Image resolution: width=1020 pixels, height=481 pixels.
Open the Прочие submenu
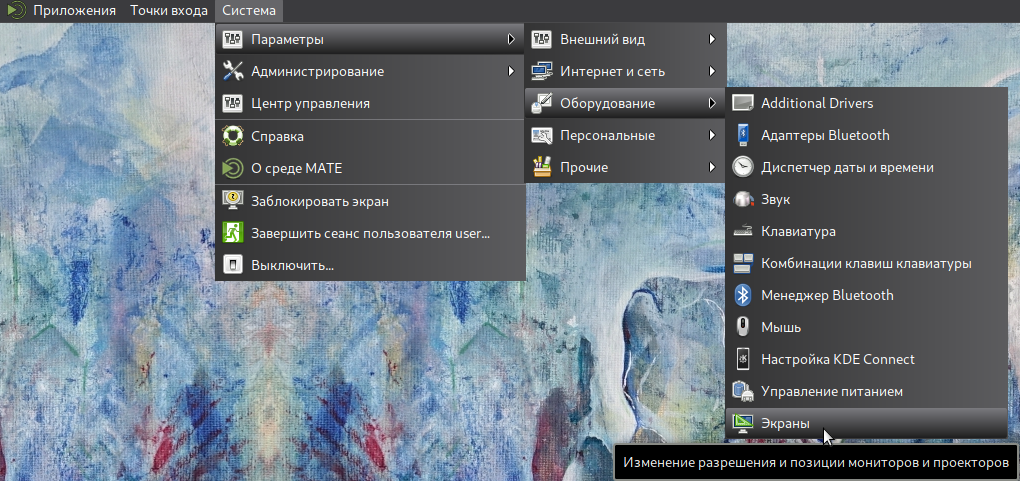tap(625, 167)
